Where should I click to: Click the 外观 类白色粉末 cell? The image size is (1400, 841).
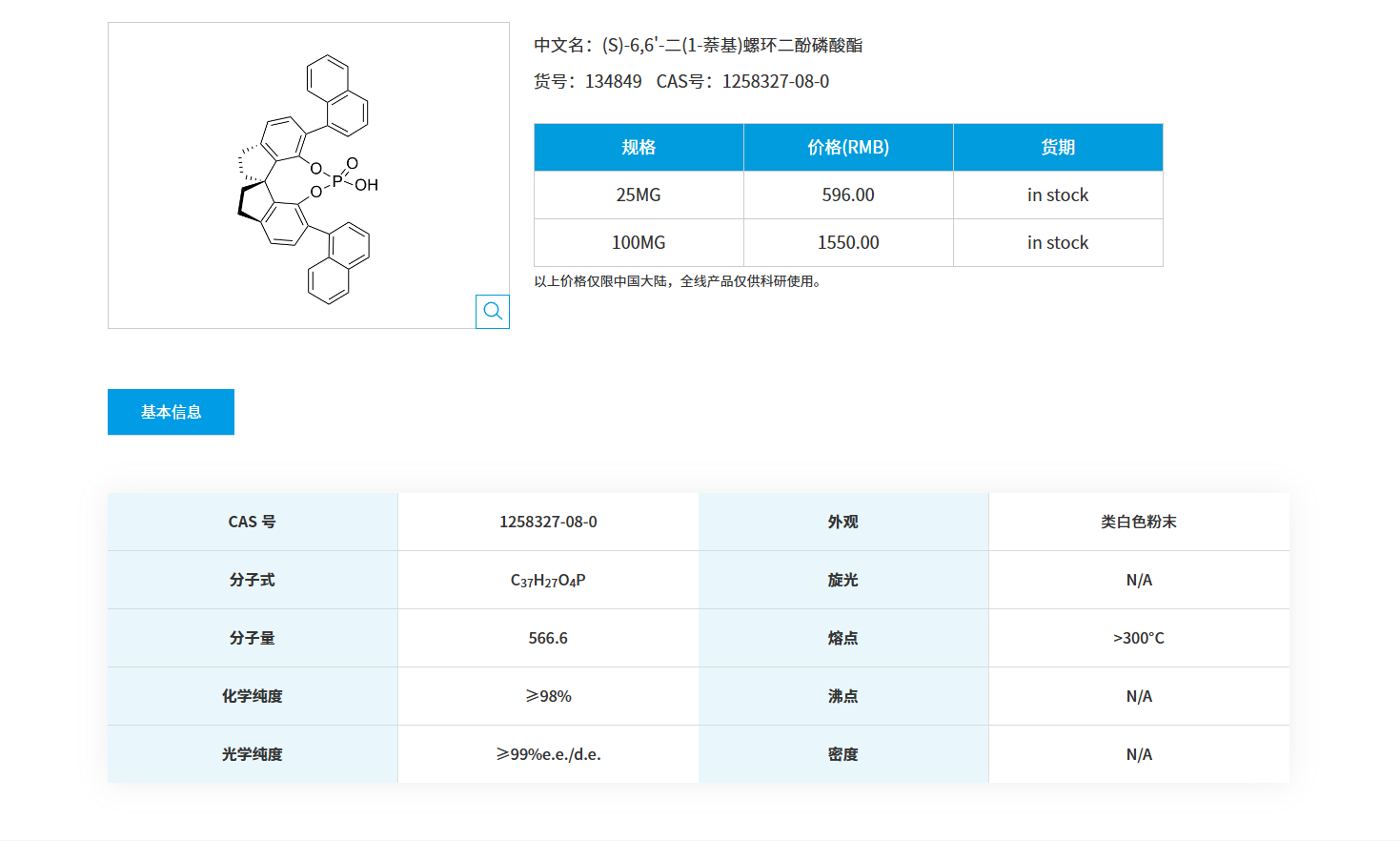(x=1139, y=522)
